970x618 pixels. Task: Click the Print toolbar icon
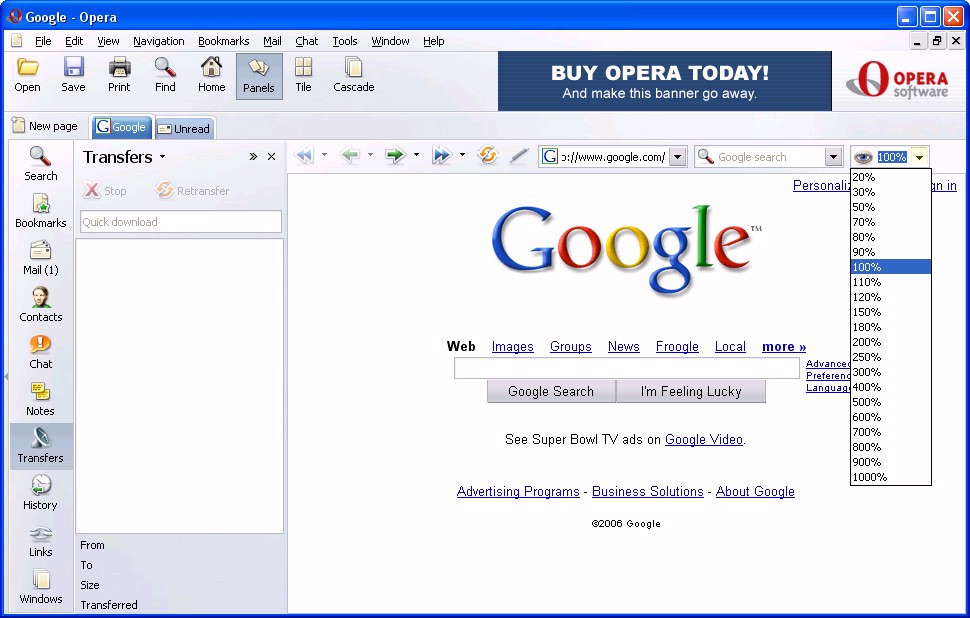coord(119,75)
